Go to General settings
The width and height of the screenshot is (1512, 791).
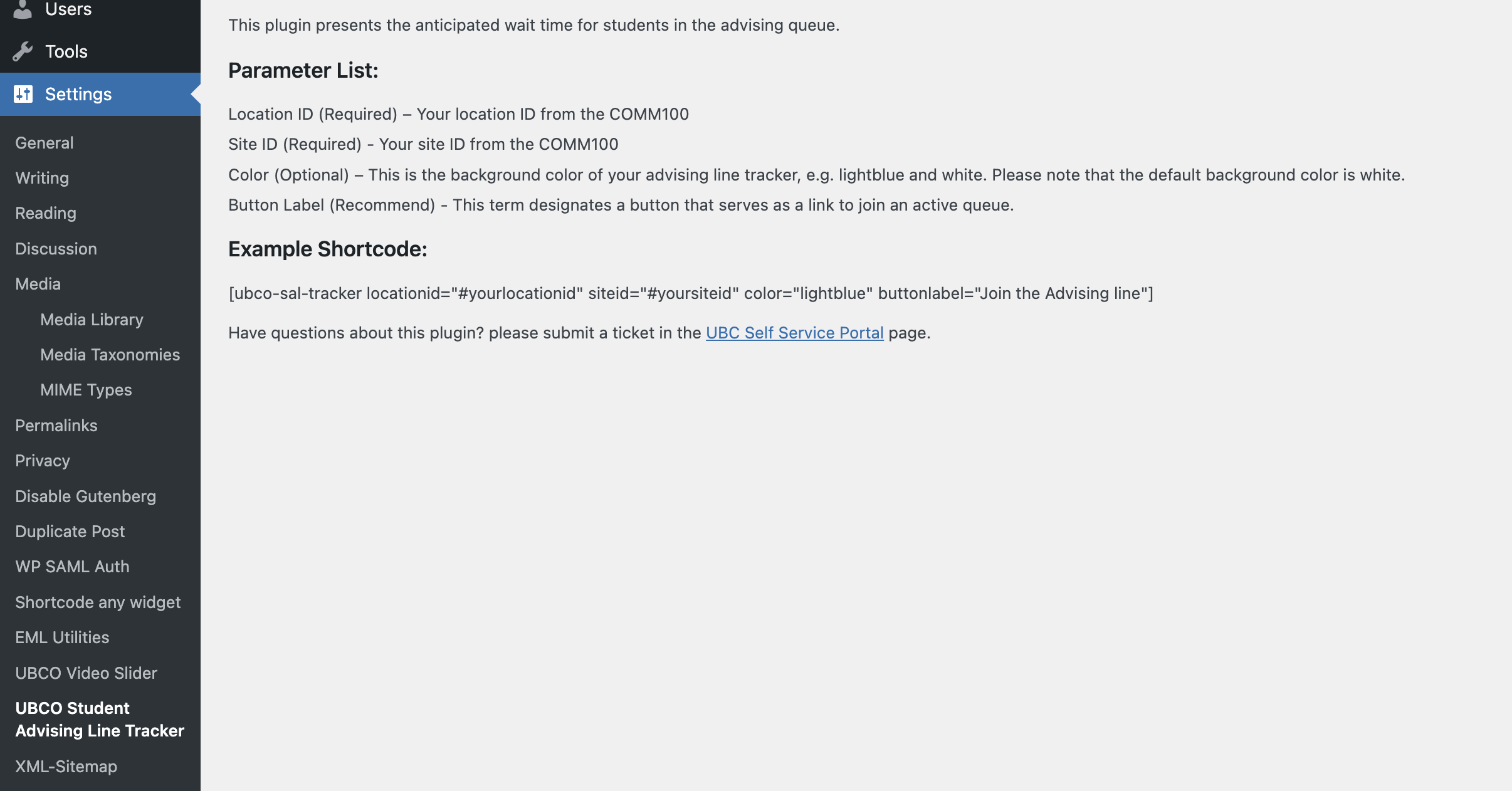(x=45, y=143)
